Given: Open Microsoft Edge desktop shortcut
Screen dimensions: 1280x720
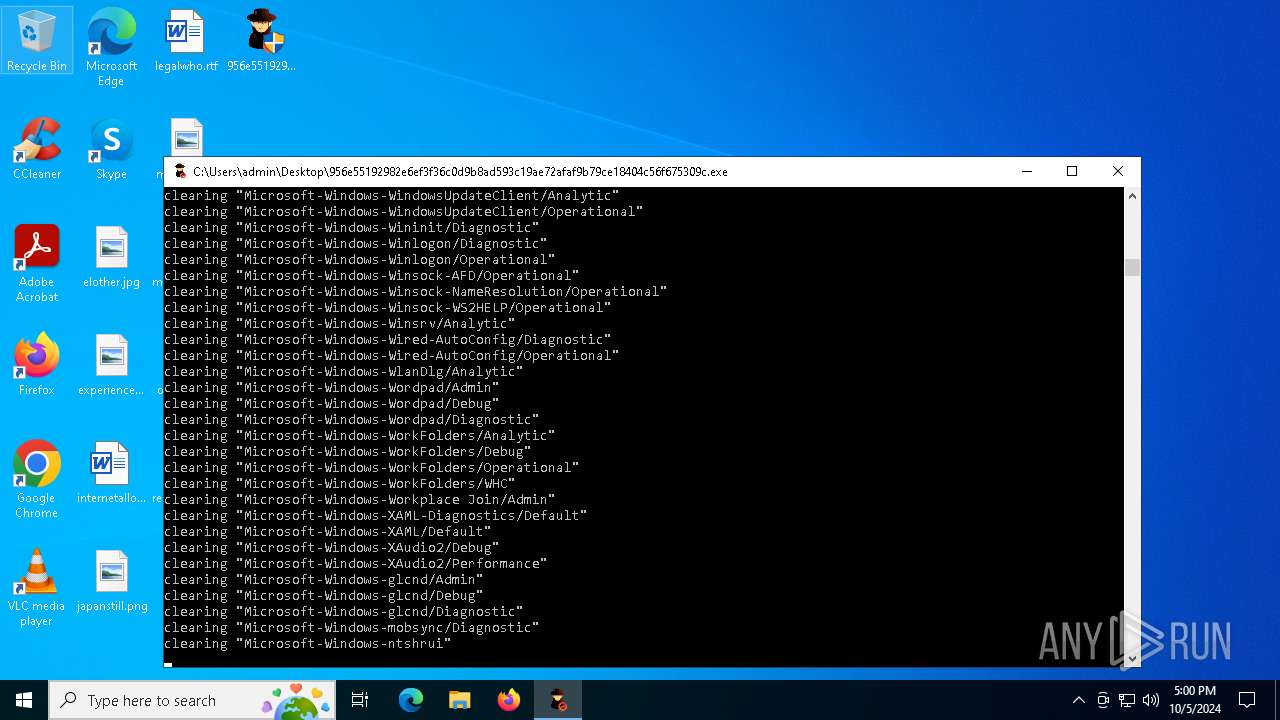Looking at the screenshot, I should tap(111, 47).
